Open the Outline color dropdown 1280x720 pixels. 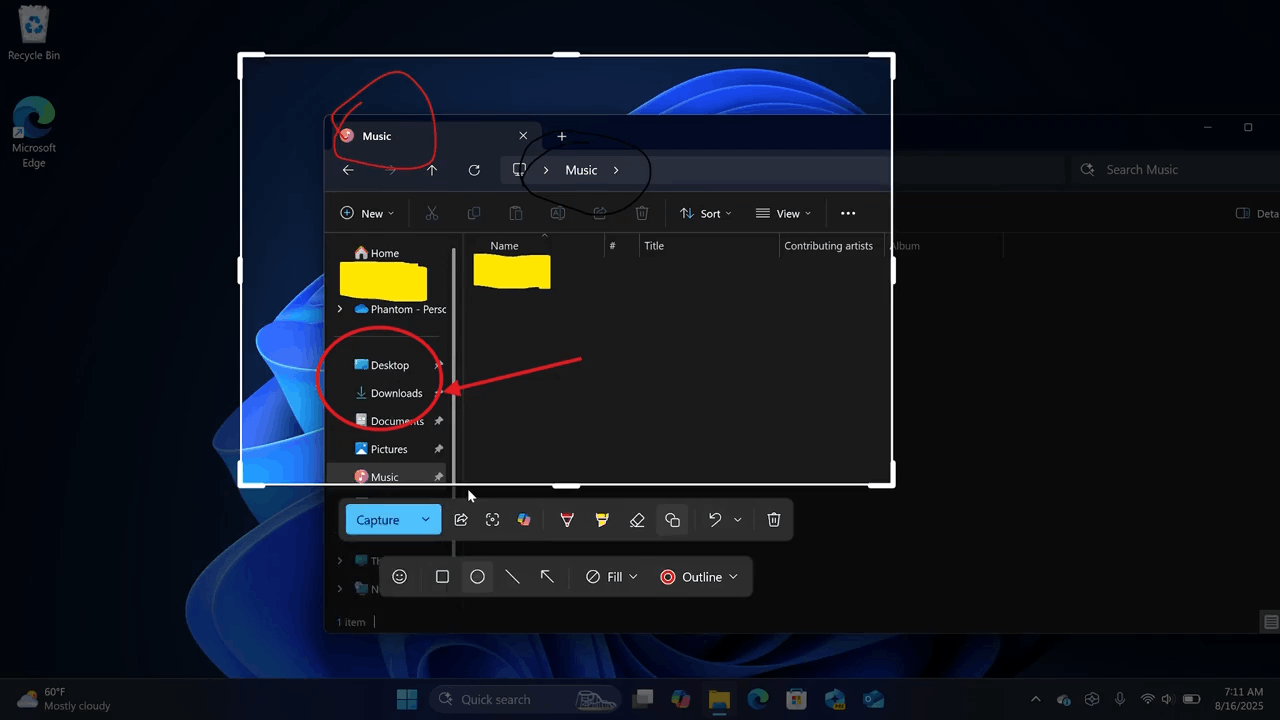coord(699,577)
